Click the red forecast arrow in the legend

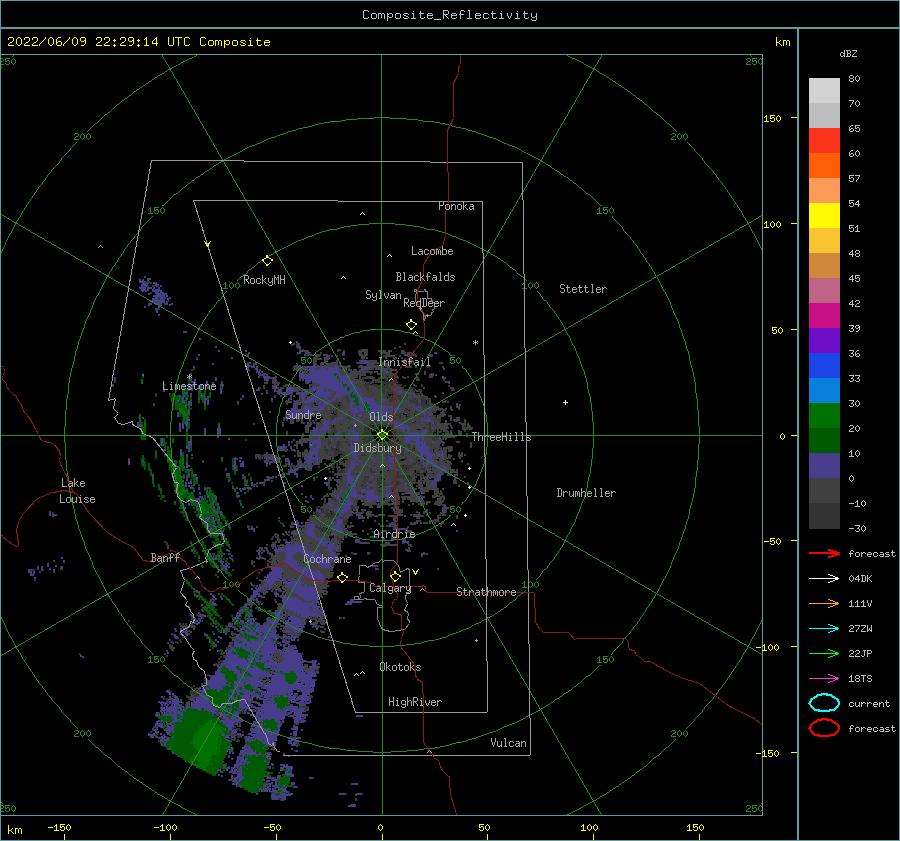click(x=824, y=553)
